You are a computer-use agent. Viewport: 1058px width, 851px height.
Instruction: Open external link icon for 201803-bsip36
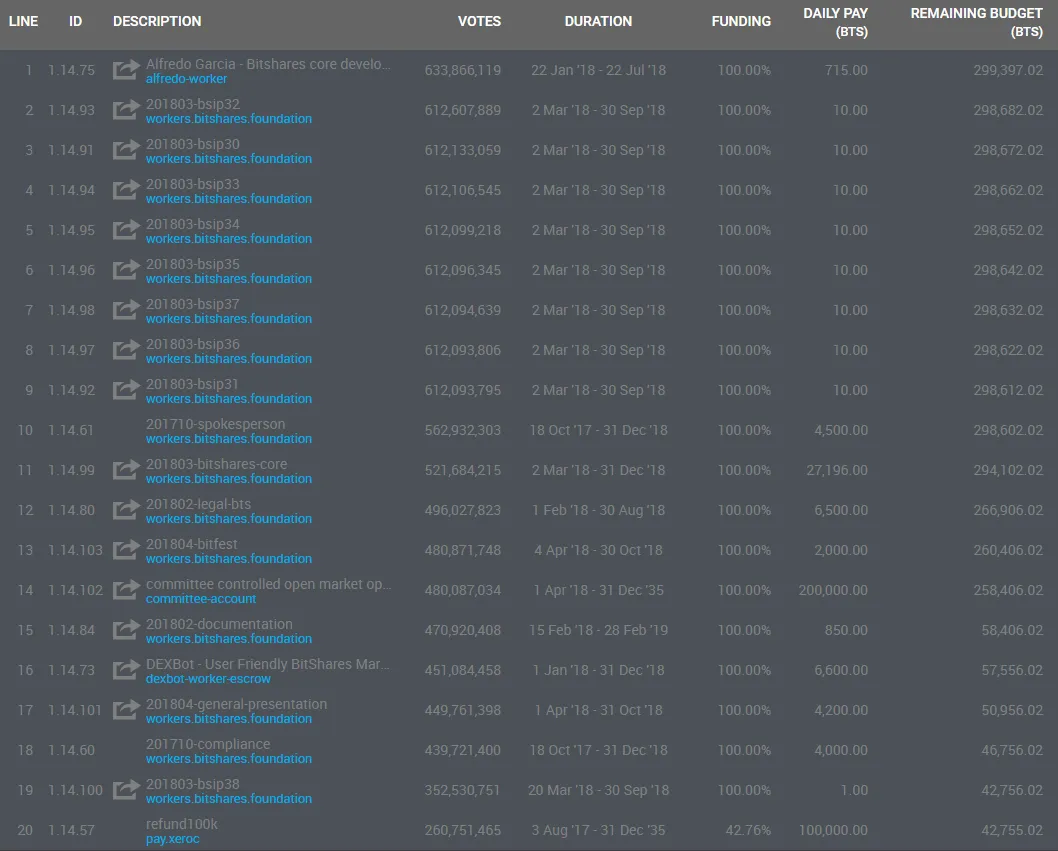click(x=126, y=350)
